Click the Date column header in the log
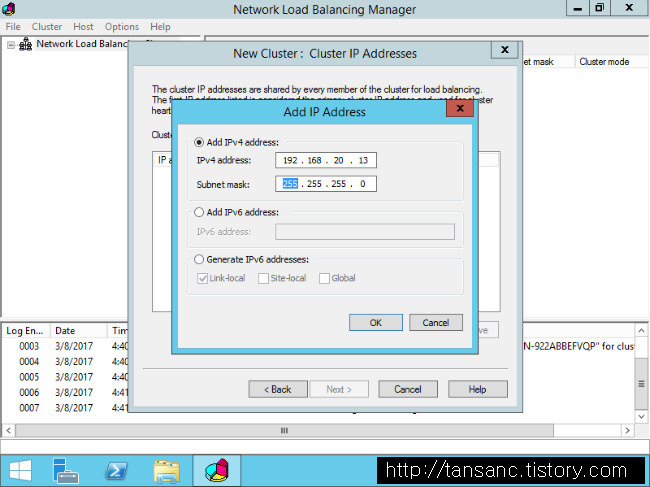This screenshot has width=650, height=487. click(78, 331)
